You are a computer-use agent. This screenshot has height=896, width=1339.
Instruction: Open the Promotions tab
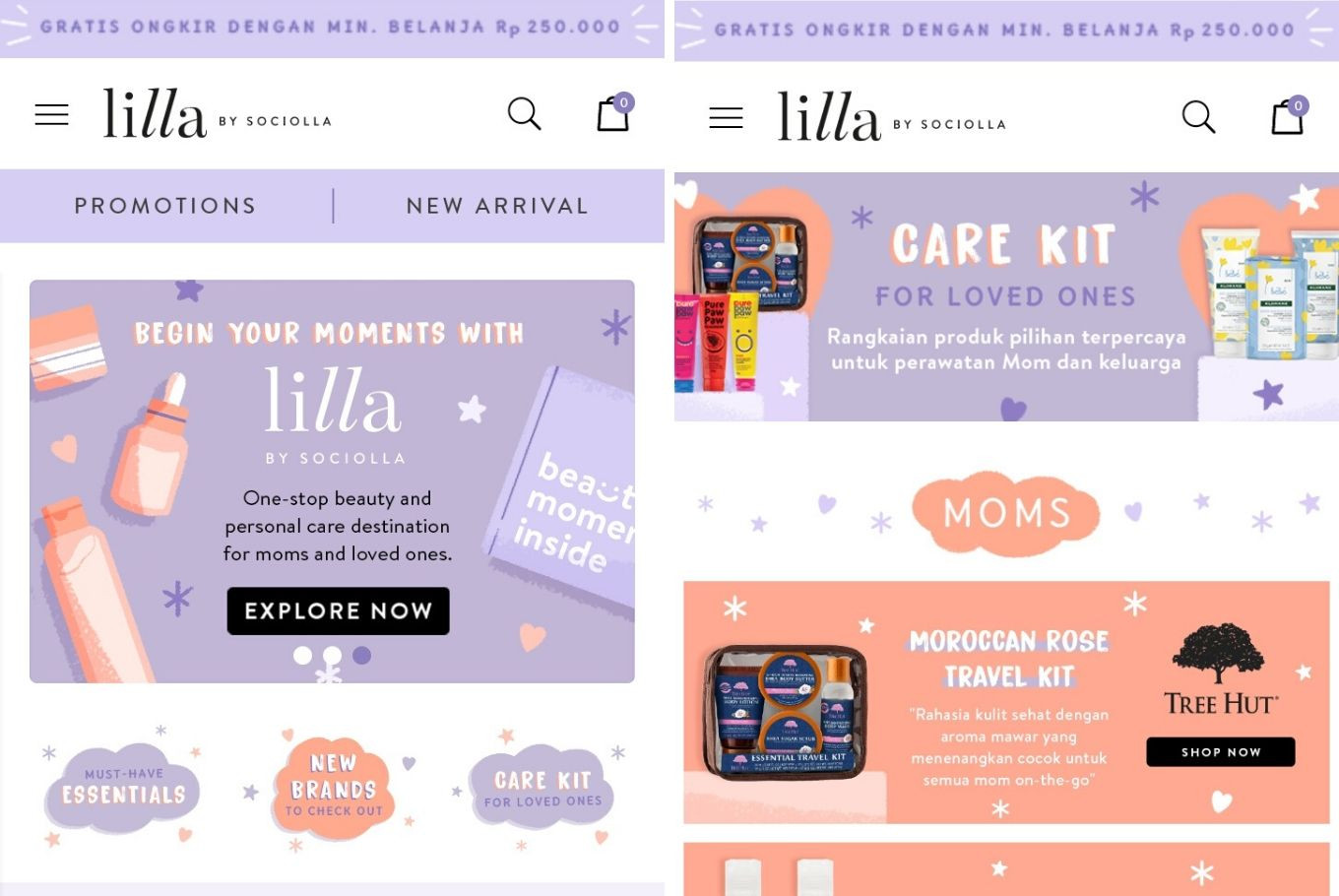tap(165, 206)
